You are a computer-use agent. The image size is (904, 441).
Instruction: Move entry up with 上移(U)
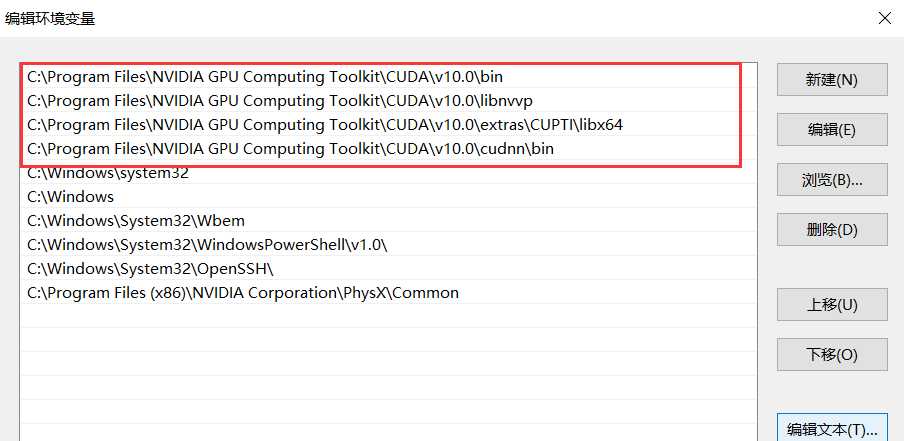pos(832,305)
